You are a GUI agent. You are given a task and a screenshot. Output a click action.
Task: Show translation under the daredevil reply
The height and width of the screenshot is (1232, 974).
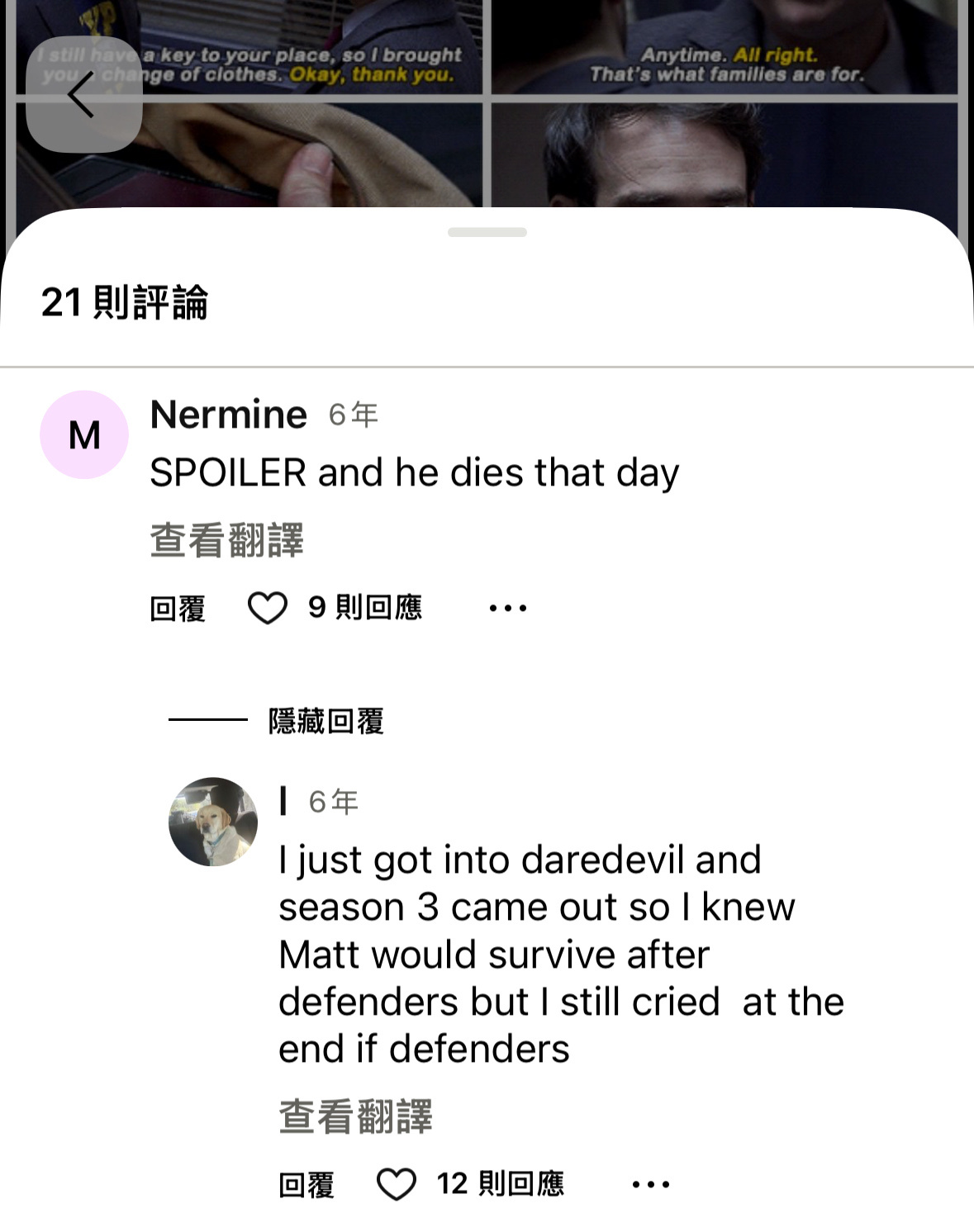(x=355, y=1116)
